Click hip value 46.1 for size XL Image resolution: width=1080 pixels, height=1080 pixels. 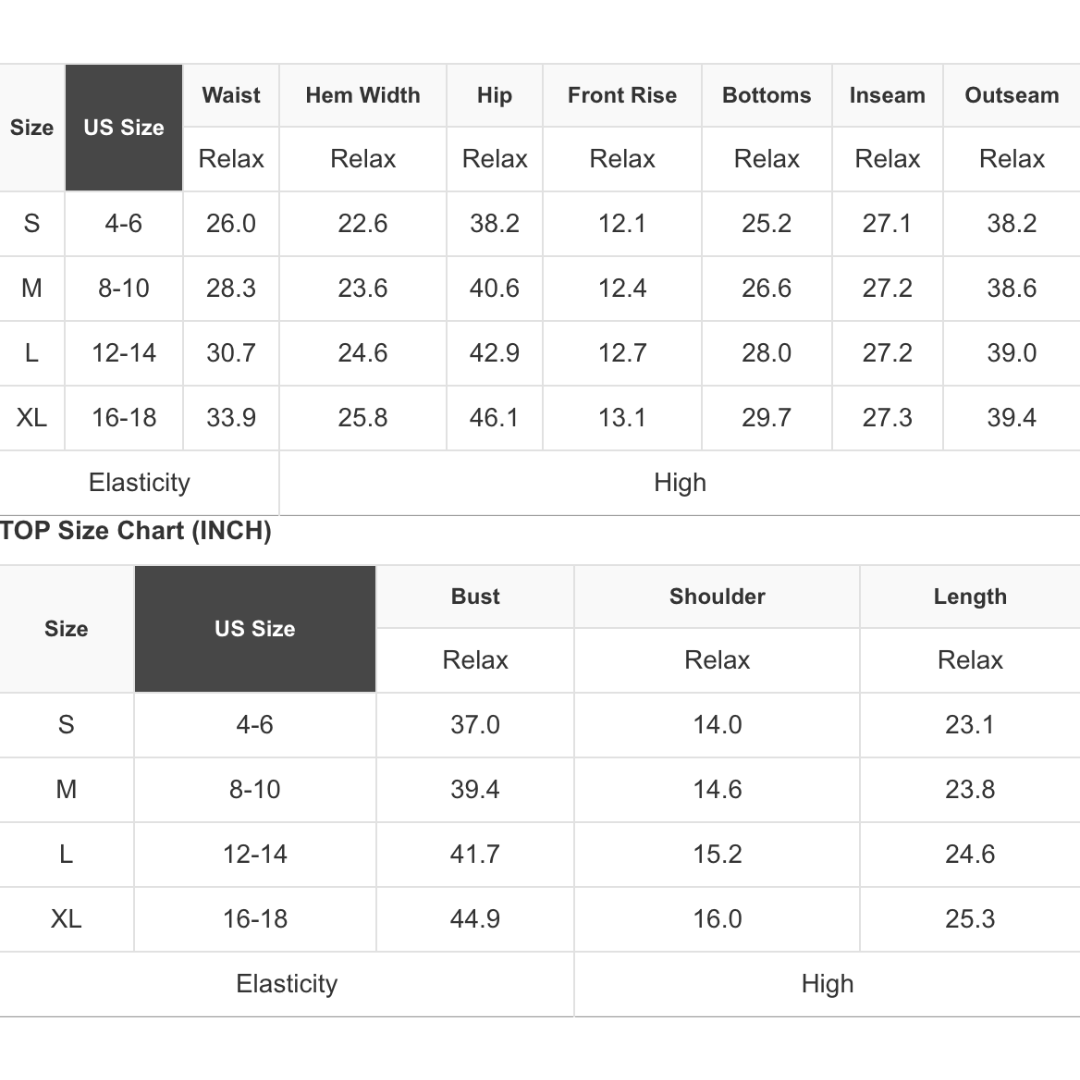coord(495,418)
